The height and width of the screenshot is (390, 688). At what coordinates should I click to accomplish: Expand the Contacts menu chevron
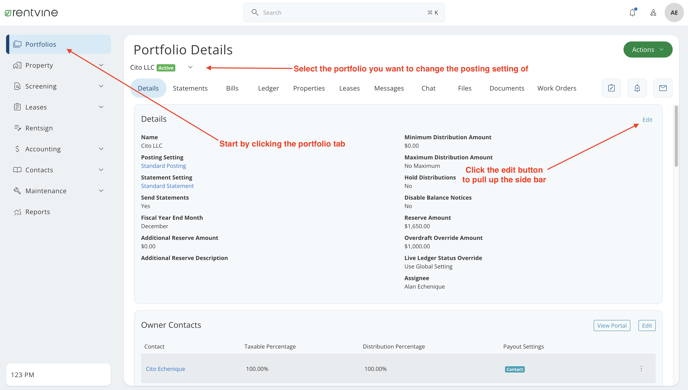(x=101, y=170)
